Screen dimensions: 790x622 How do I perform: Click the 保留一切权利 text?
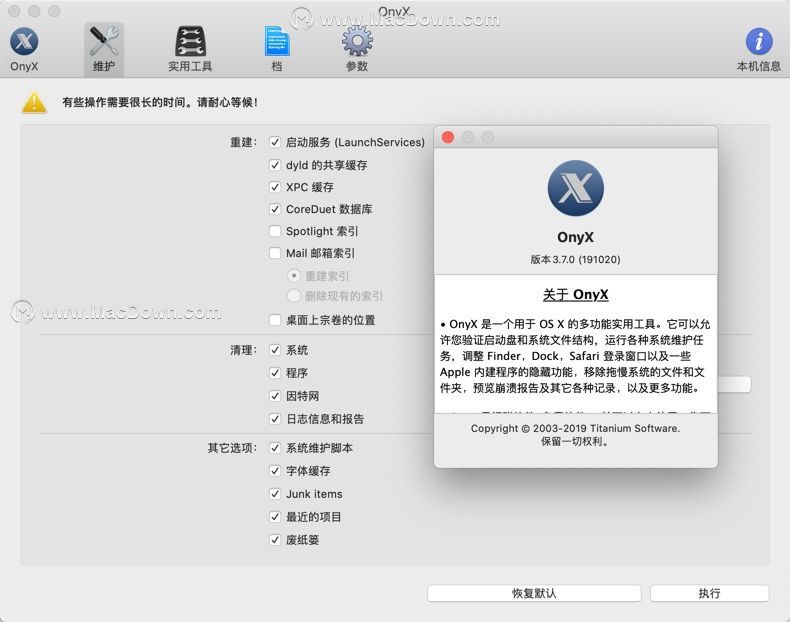pos(575,442)
